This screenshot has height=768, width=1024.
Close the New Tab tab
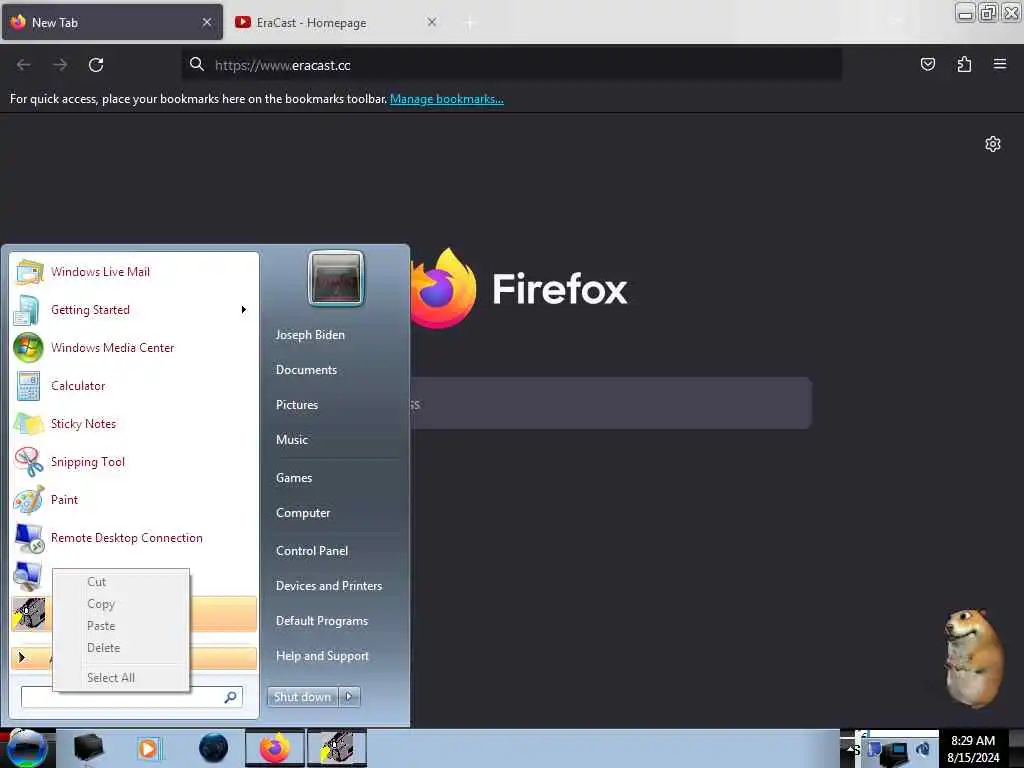[207, 22]
